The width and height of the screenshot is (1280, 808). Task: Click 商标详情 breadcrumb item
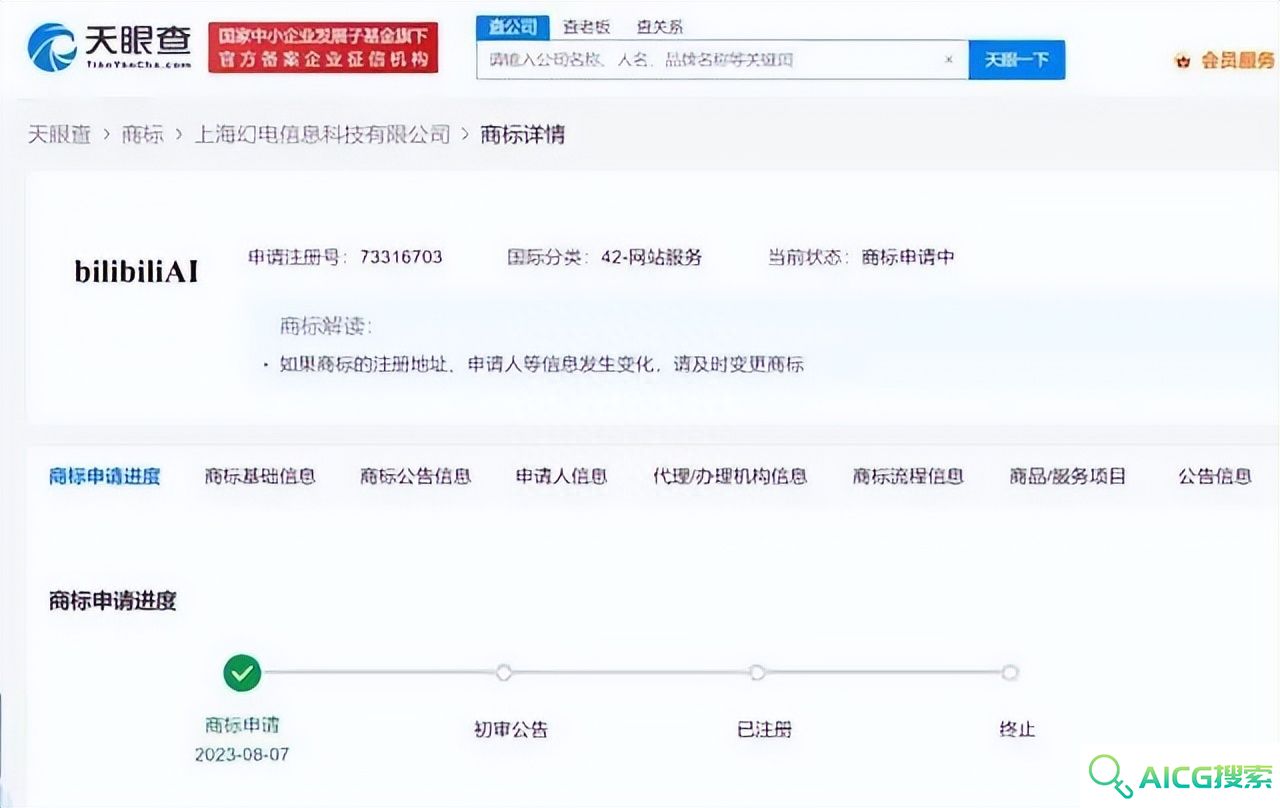pyautogui.click(x=523, y=134)
